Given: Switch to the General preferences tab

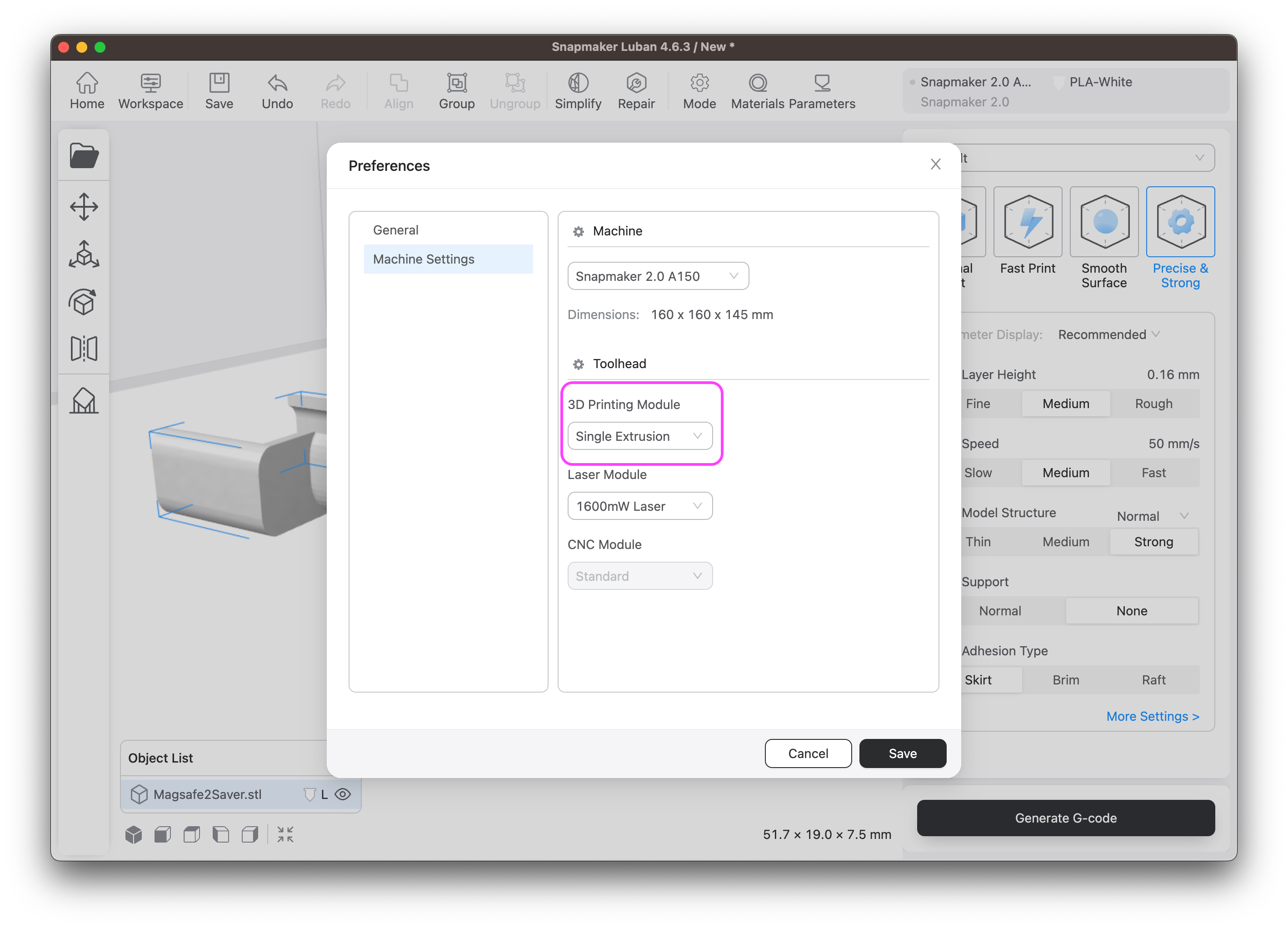Looking at the screenshot, I should 395,230.
